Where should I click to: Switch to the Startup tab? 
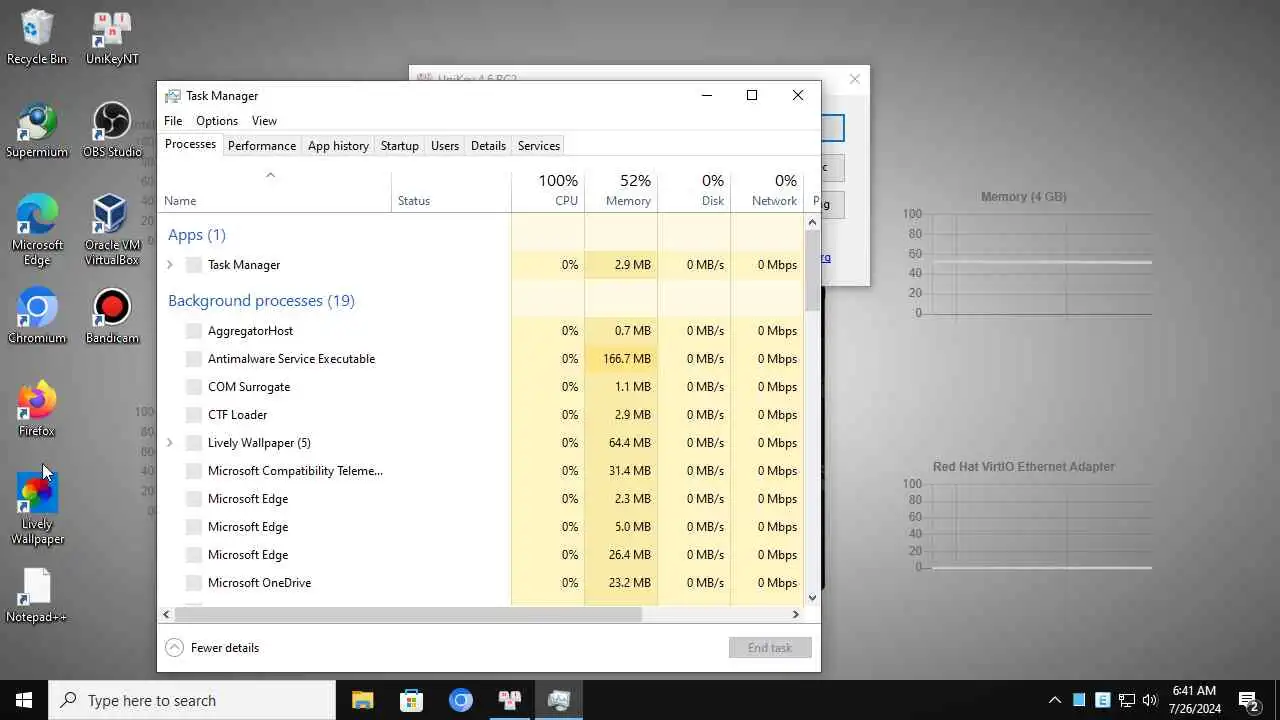pyautogui.click(x=400, y=146)
